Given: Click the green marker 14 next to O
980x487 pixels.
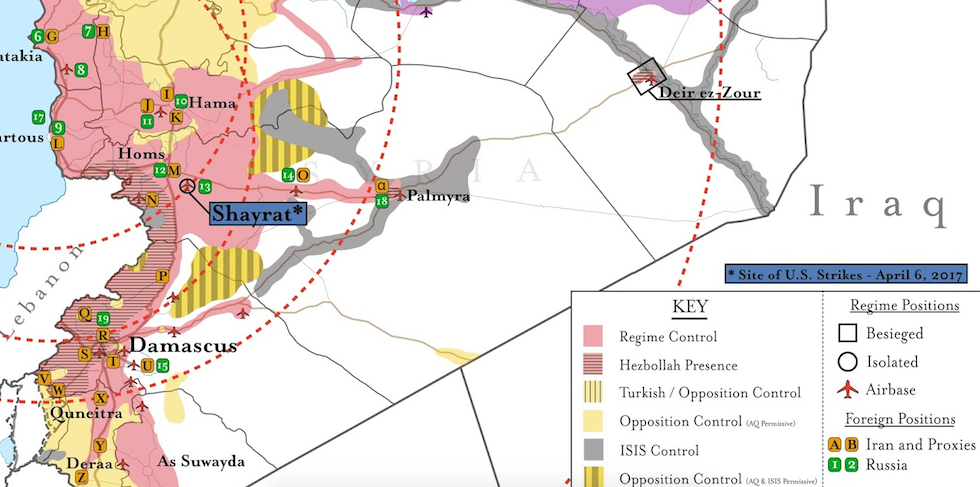Looking at the screenshot, I should click(x=288, y=175).
